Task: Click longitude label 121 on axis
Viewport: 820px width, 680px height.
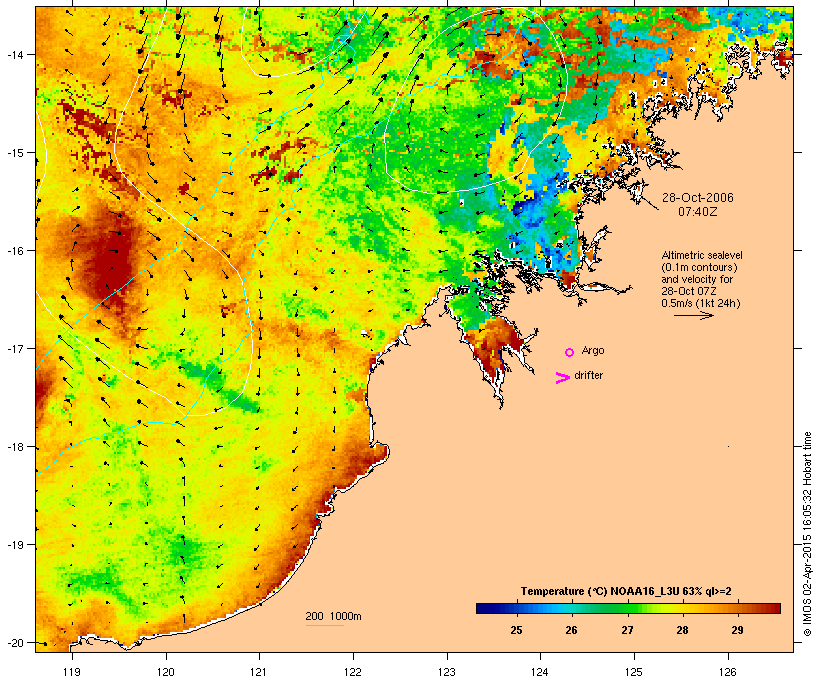Action: click(x=259, y=672)
